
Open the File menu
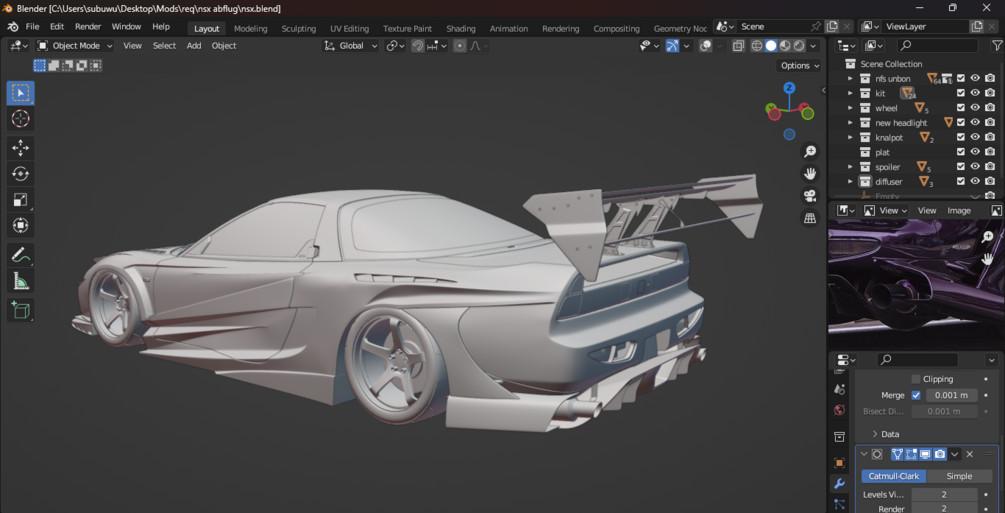[x=32, y=27]
